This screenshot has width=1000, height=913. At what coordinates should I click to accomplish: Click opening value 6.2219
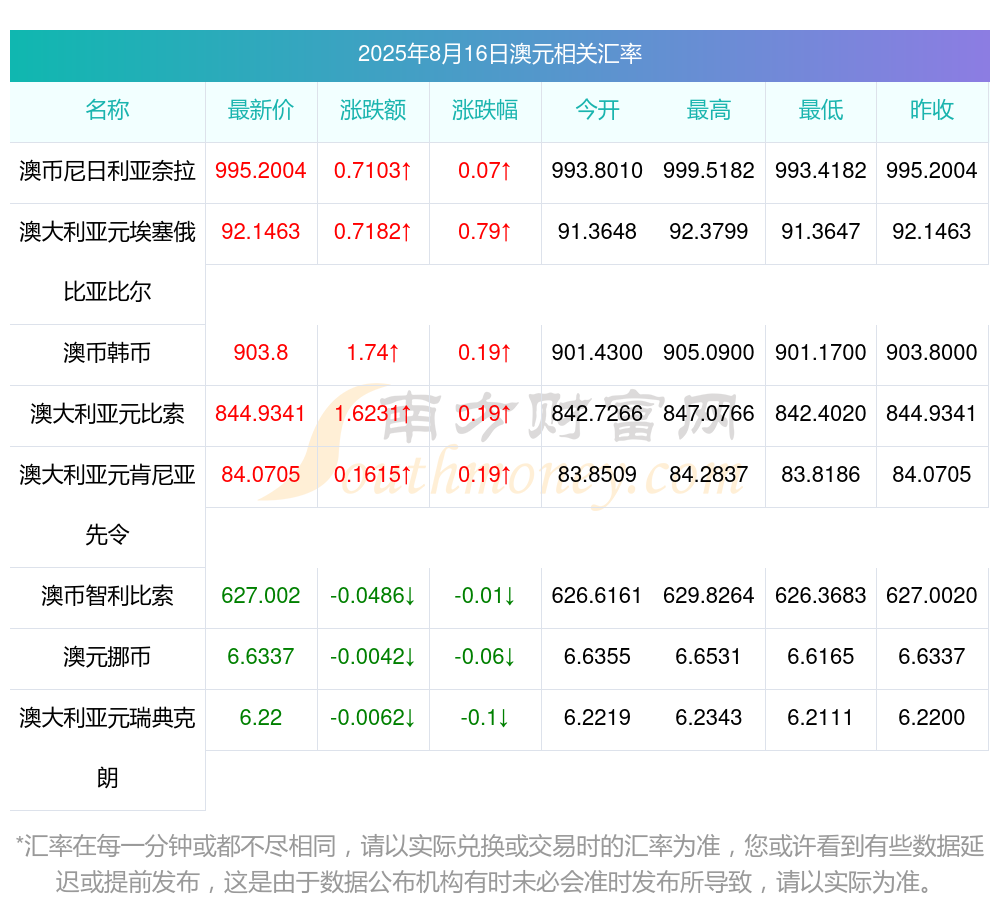[597, 718]
